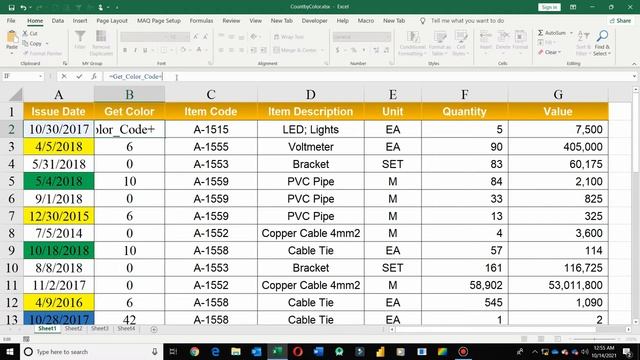Toggle Underline formatting
Screen dimensions: 640x360
[x=145, y=50]
